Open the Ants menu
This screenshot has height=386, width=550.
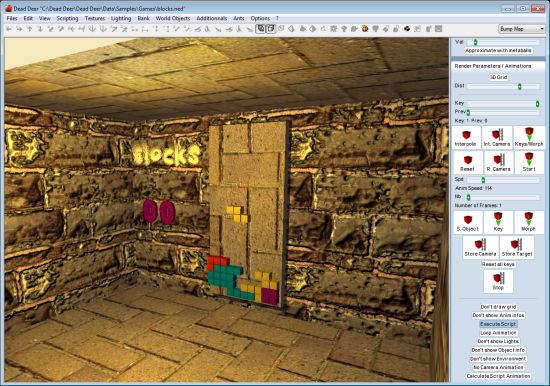[x=239, y=18]
